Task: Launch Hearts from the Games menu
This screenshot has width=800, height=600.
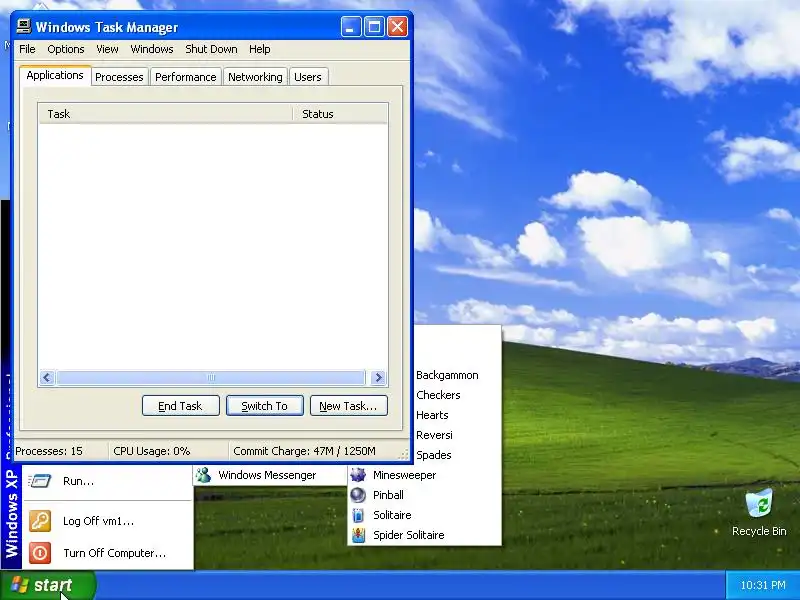Action: [432, 415]
